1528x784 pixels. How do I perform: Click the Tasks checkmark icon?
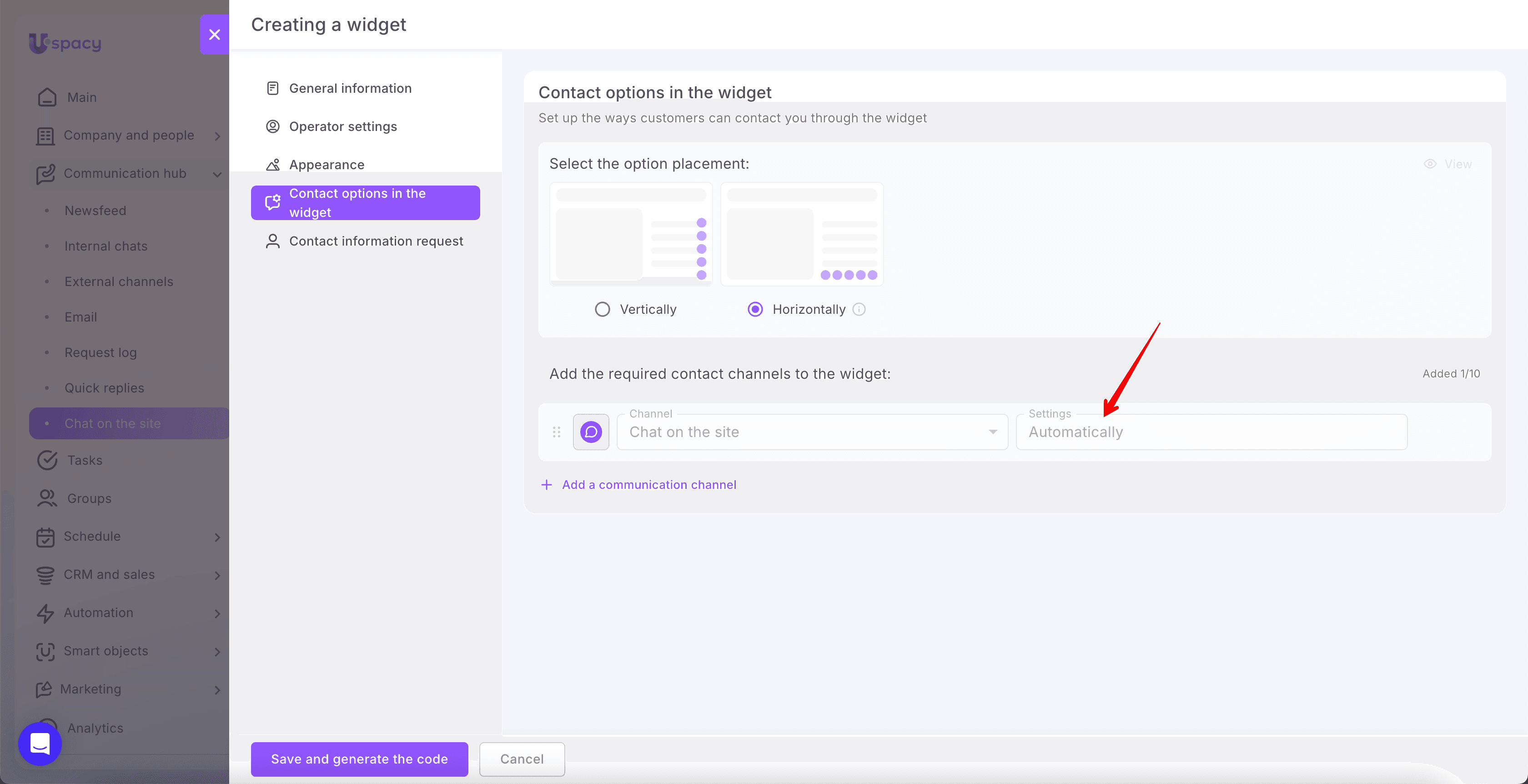click(47, 460)
